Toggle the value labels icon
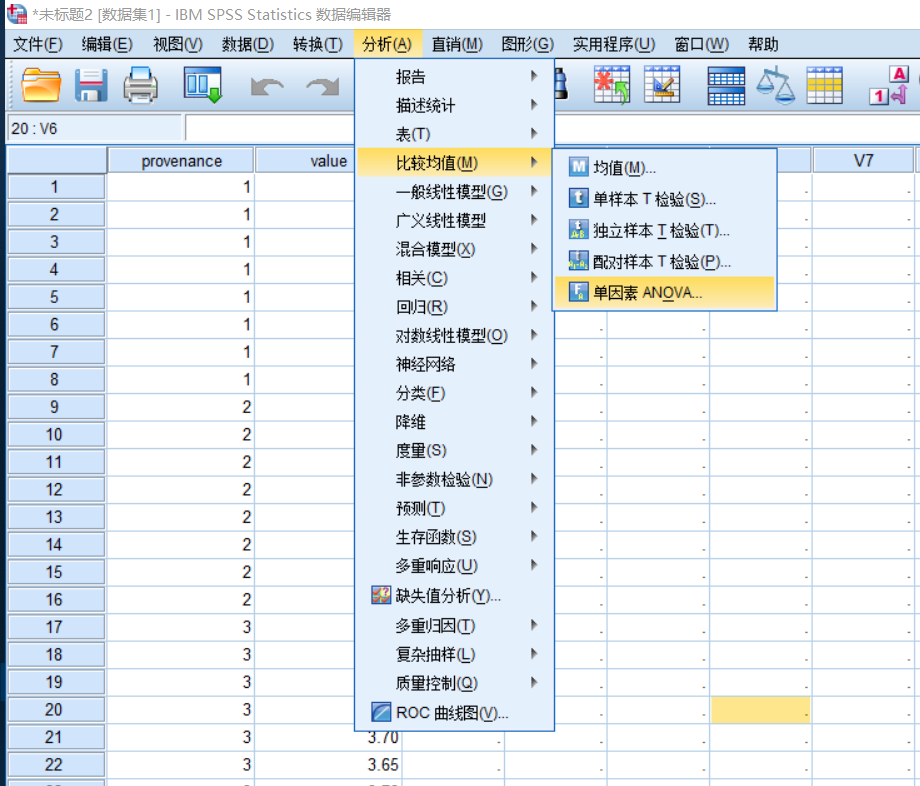The height and width of the screenshot is (786, 920). click(889, 86)
